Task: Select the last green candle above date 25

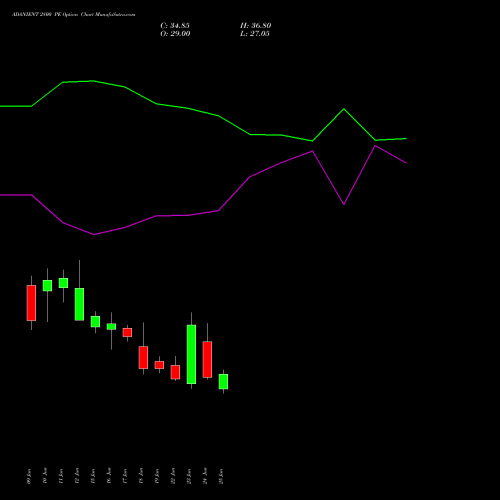Action: click(223, 382)
